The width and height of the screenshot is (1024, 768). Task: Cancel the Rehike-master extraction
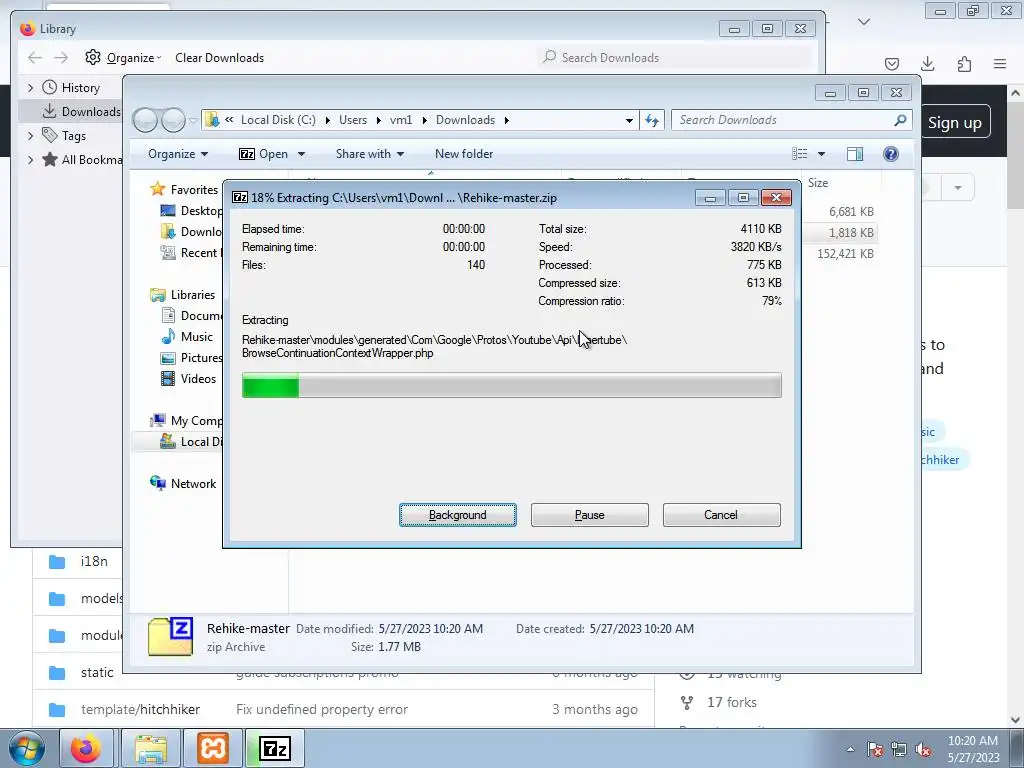[x=721, y=515]
